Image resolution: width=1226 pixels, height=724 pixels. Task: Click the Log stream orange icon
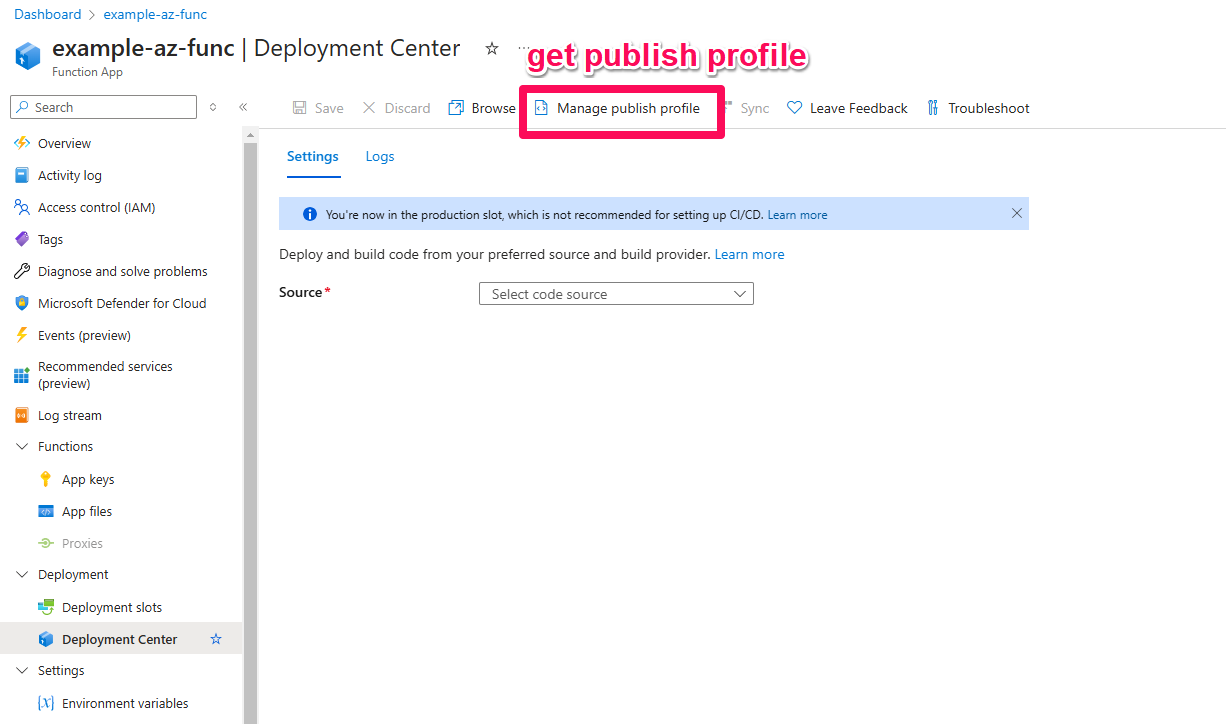point(22,415)
